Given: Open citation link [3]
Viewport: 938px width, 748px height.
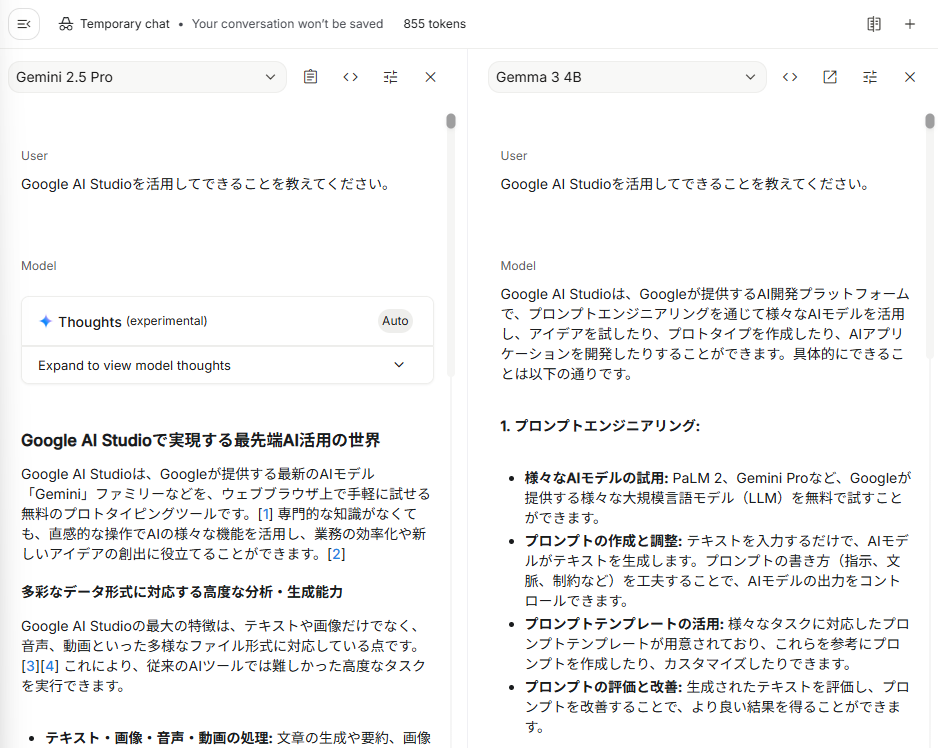Looking at the screenshot, I should (x=31, y=666).
